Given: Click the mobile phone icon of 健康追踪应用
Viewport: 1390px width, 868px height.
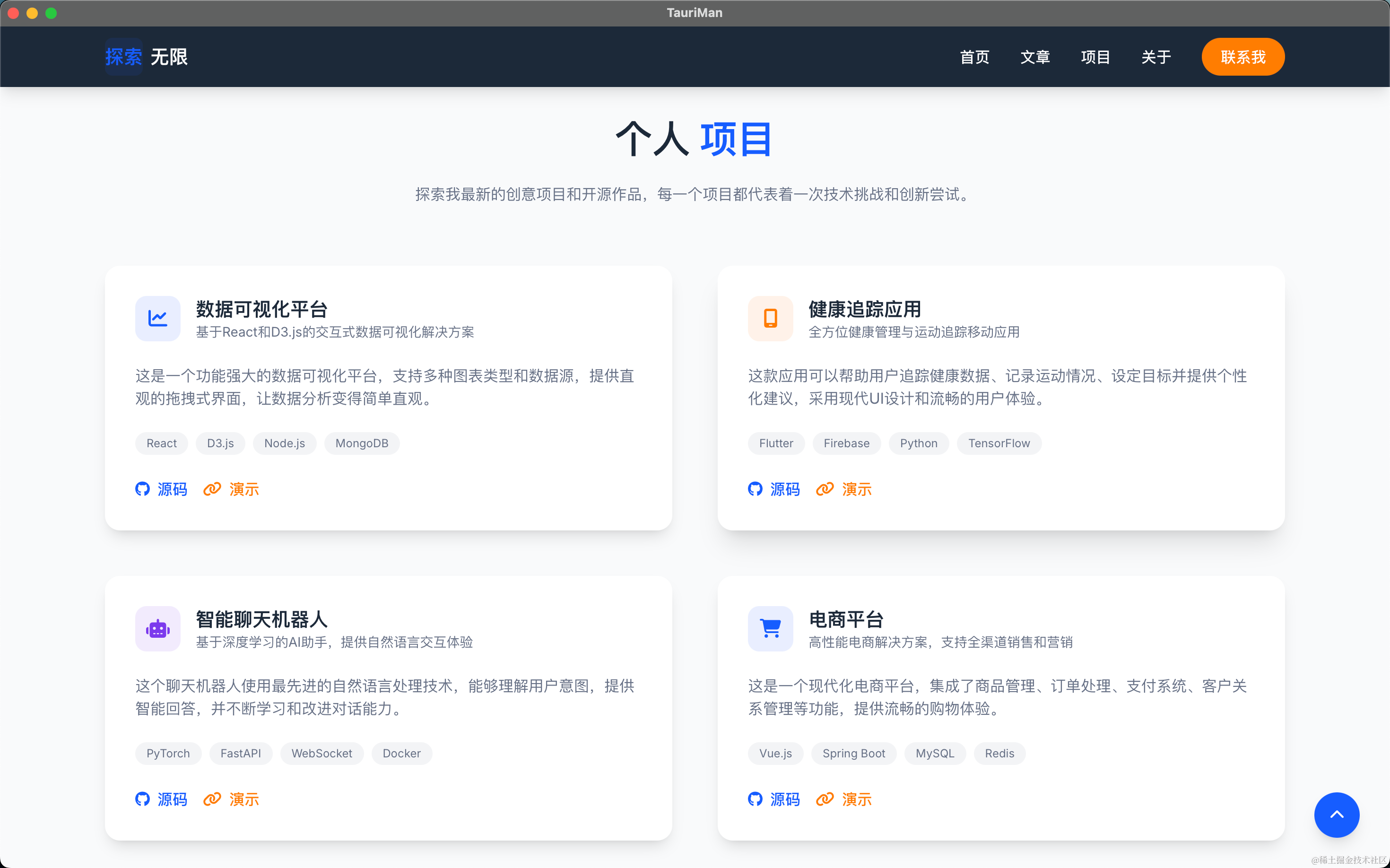Looking at the screenshot, I should point(770,318).
